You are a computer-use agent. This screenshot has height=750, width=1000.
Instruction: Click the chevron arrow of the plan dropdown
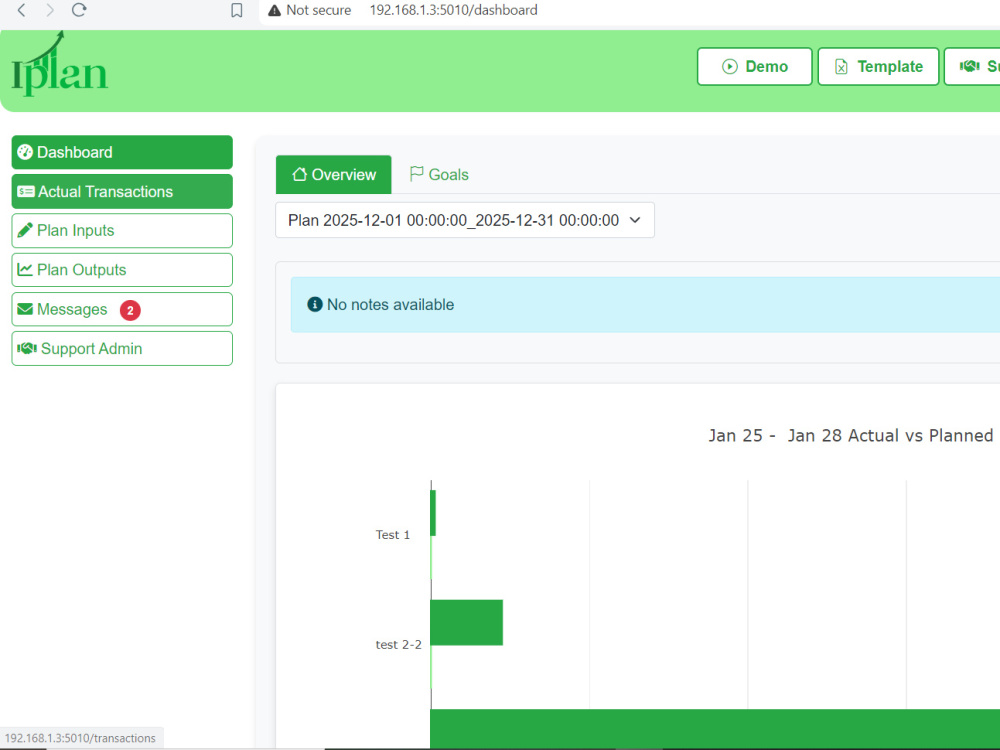(x=635, y=220)
